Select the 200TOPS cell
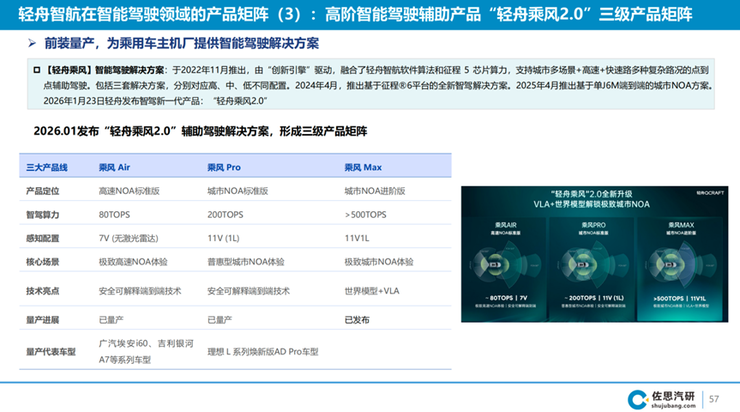This screenshot has width=740, height=412. pyautogui.click(x=225, y=214)
